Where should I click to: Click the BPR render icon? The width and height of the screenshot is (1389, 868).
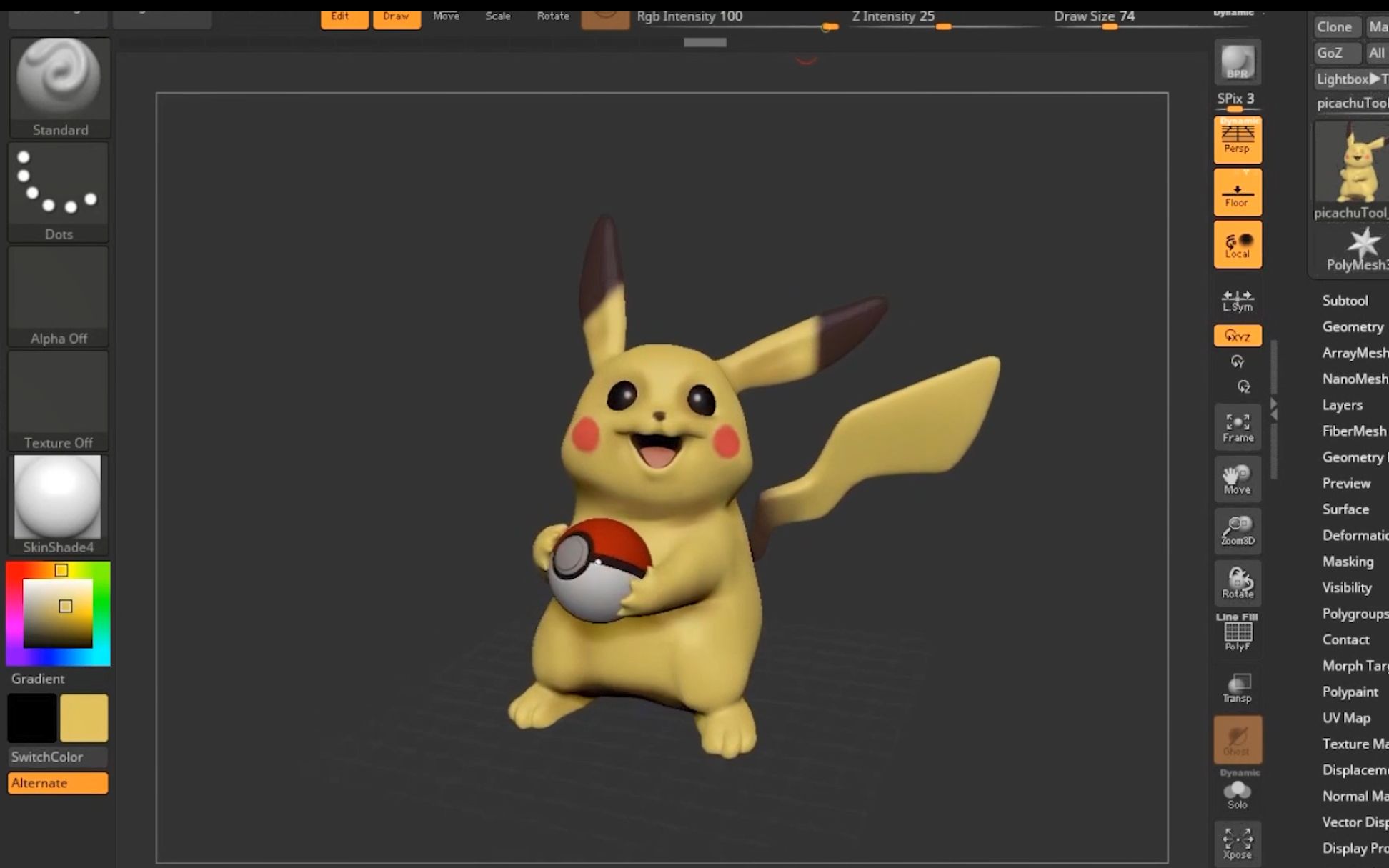pyautogui.click(x=1237, y=61)
